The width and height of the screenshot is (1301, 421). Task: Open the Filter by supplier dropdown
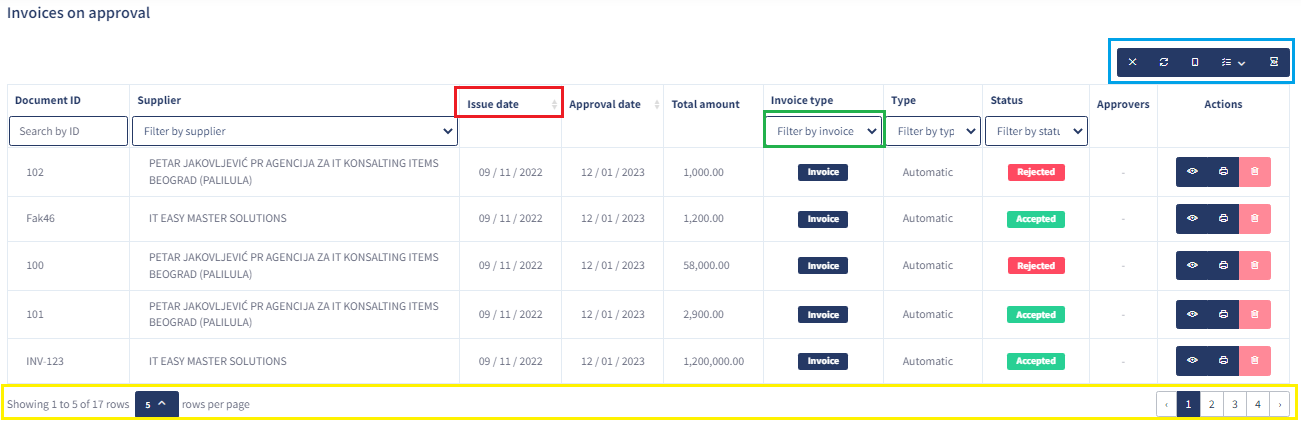(x=297, y=131)
